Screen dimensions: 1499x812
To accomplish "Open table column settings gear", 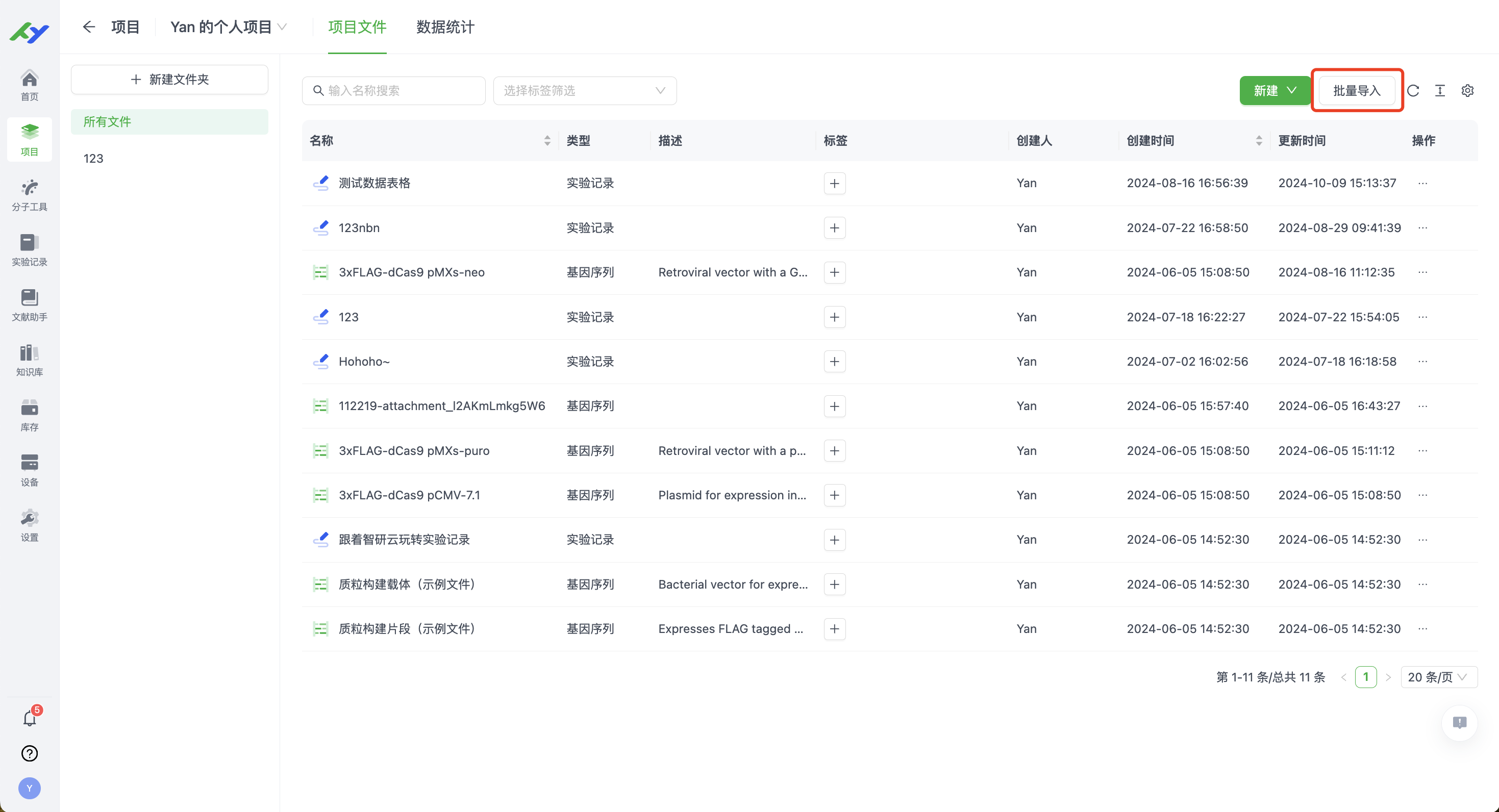I will click(1467, 91).
